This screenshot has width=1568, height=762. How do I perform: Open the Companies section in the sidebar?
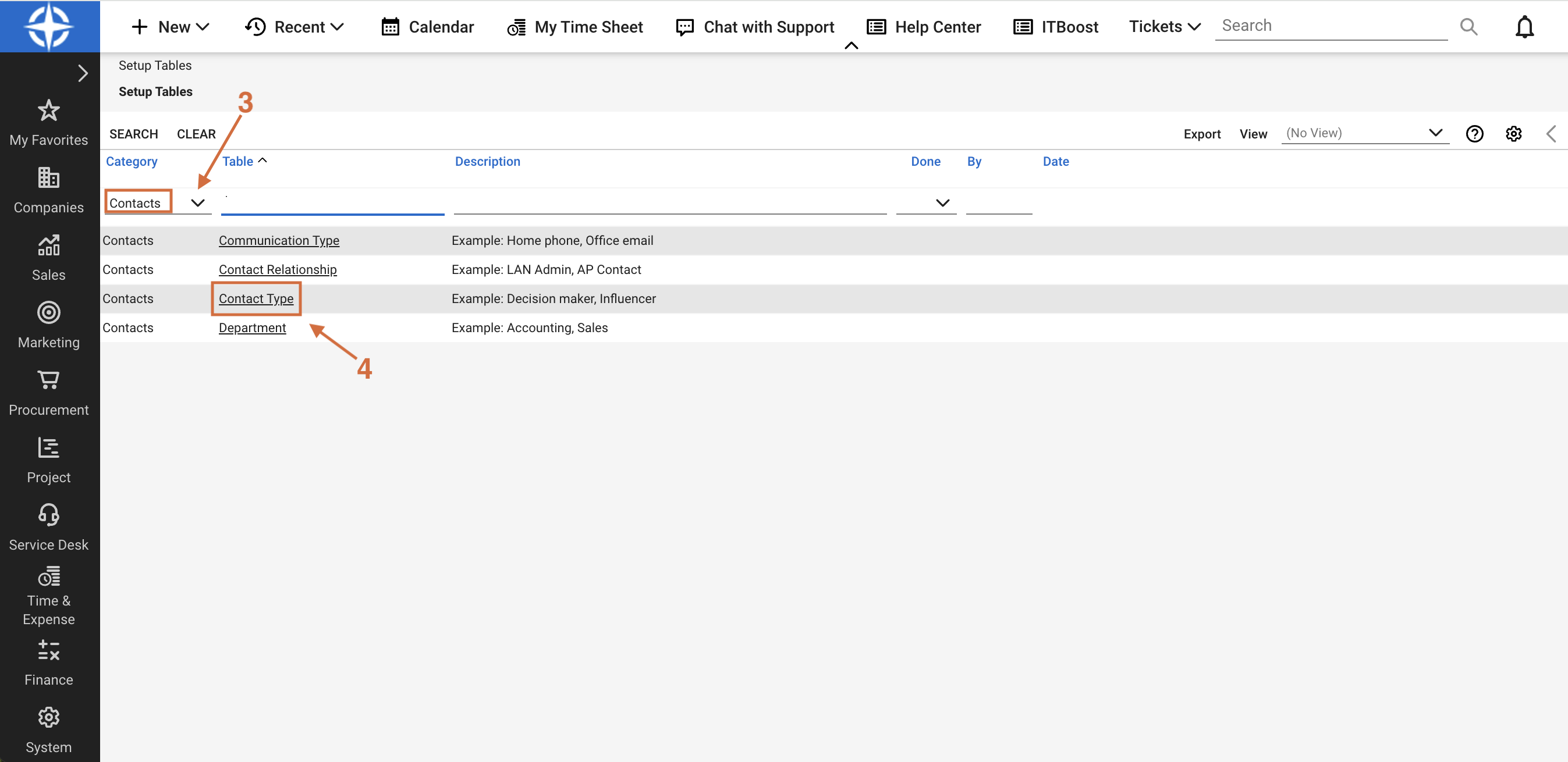coord(49,188)
